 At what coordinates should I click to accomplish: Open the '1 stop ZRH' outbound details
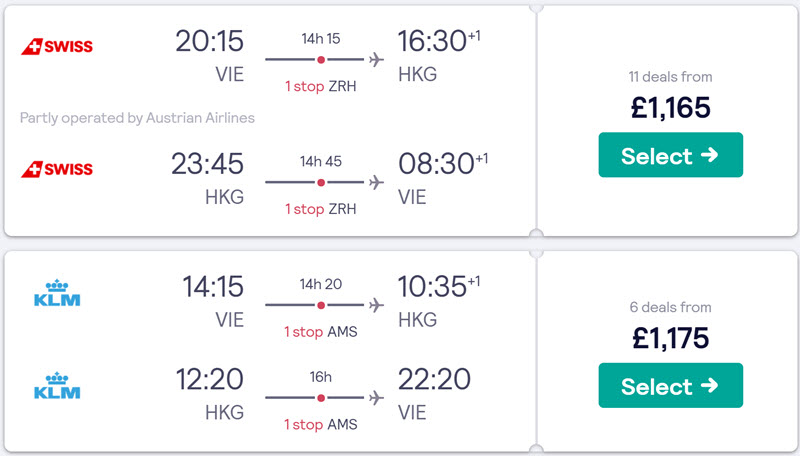[x=320, y=86]
